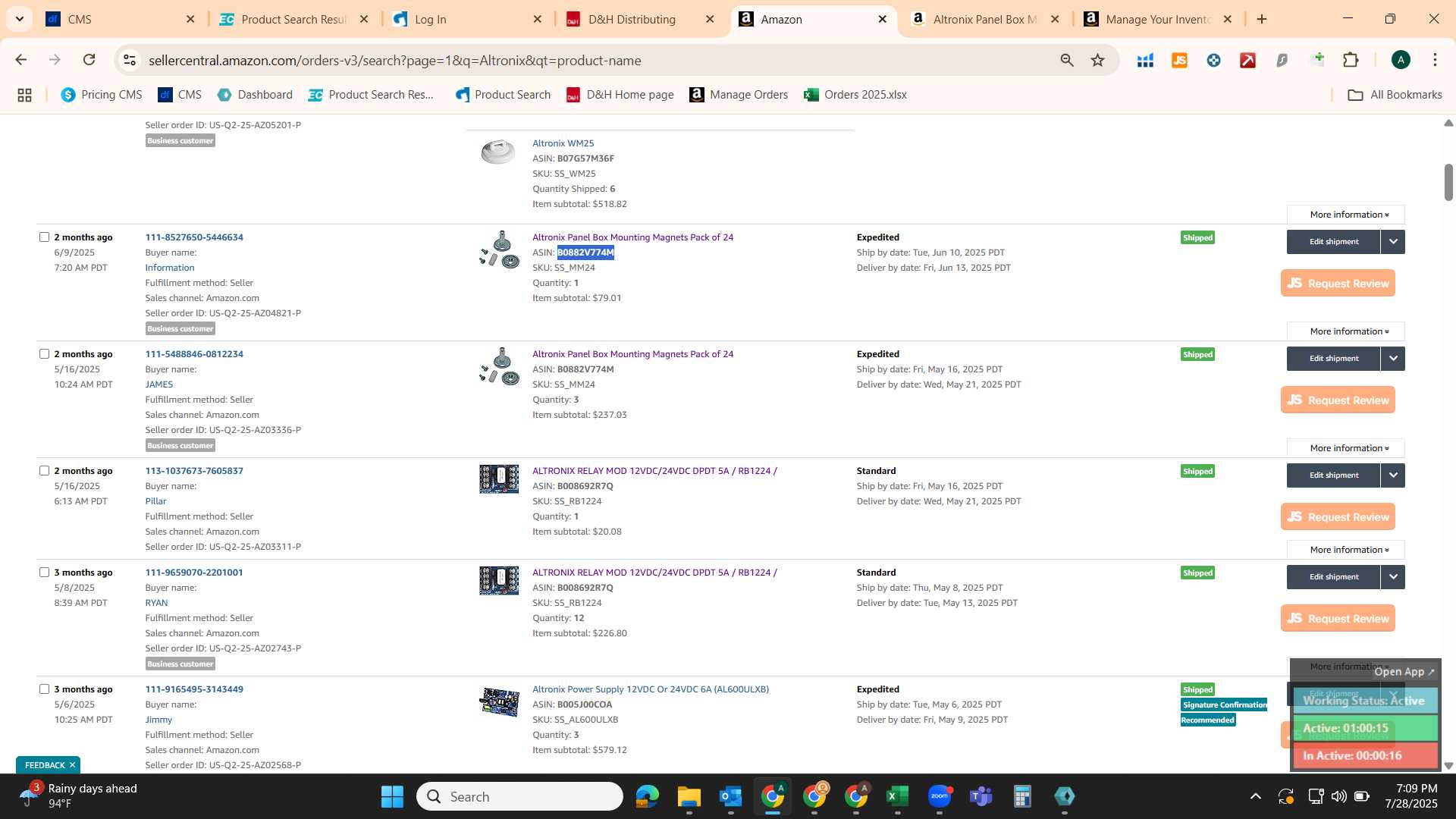Click the taskbar Search box
The image size is (1456, 819).
(520, 796)
